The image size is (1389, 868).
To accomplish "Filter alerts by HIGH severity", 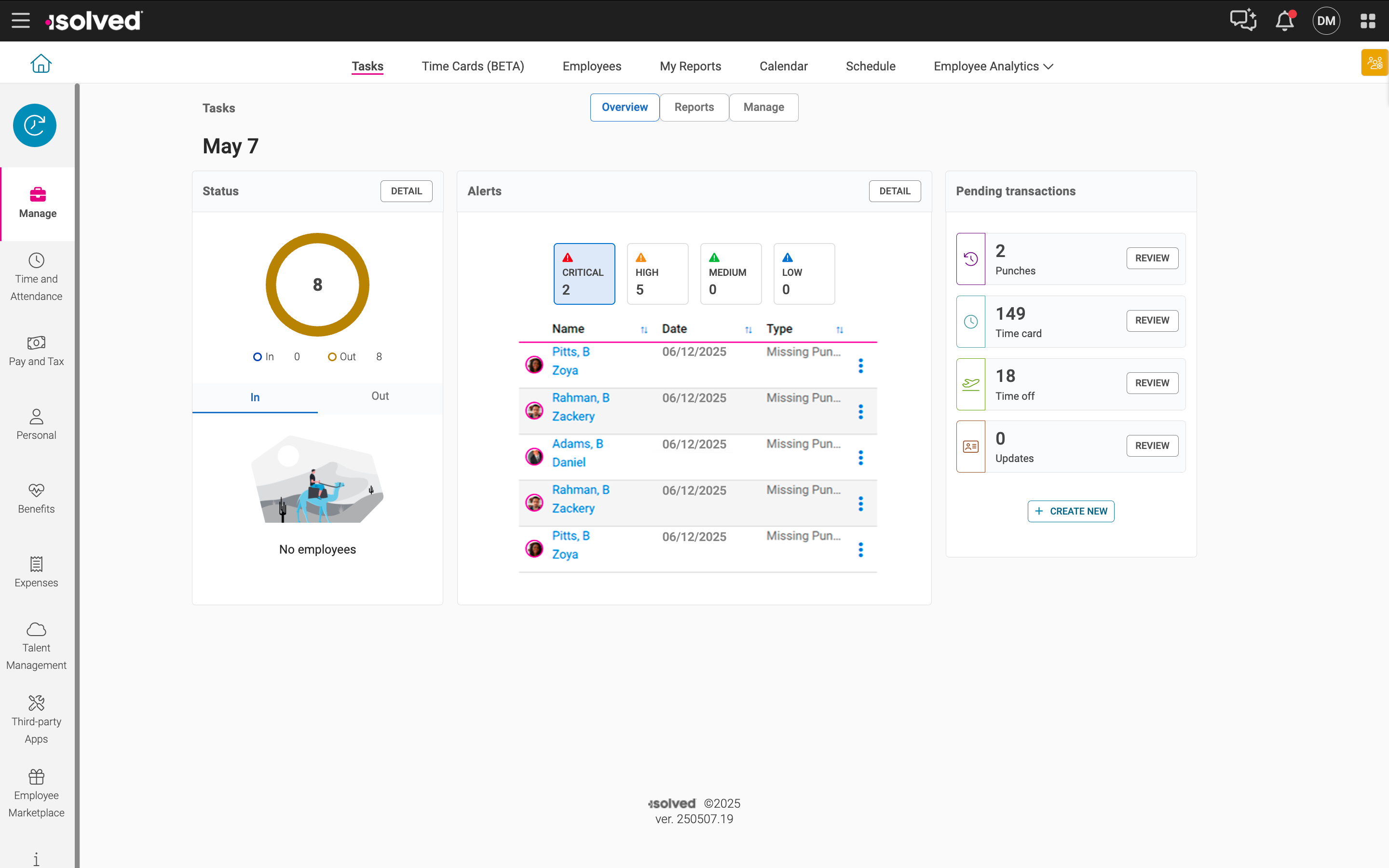I will (657, 274).
